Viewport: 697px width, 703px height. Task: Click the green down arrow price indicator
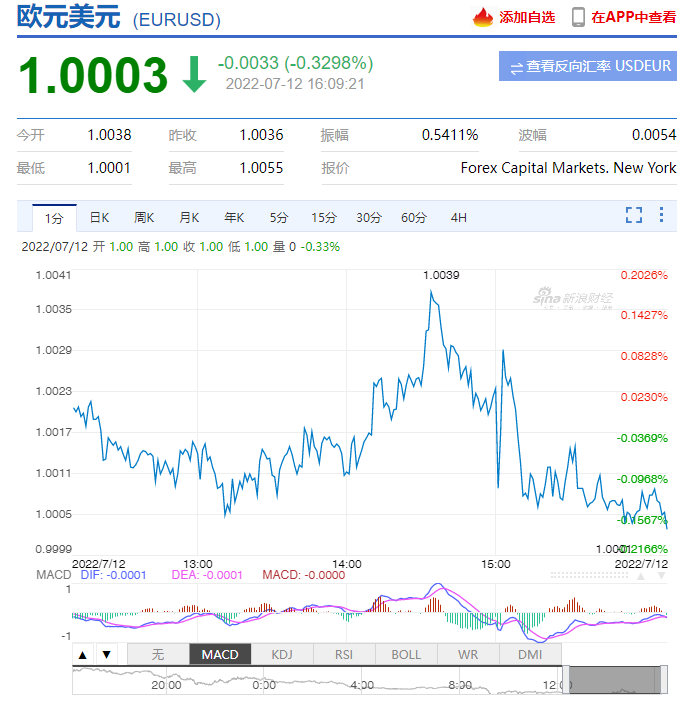click(x=193, y=74)
